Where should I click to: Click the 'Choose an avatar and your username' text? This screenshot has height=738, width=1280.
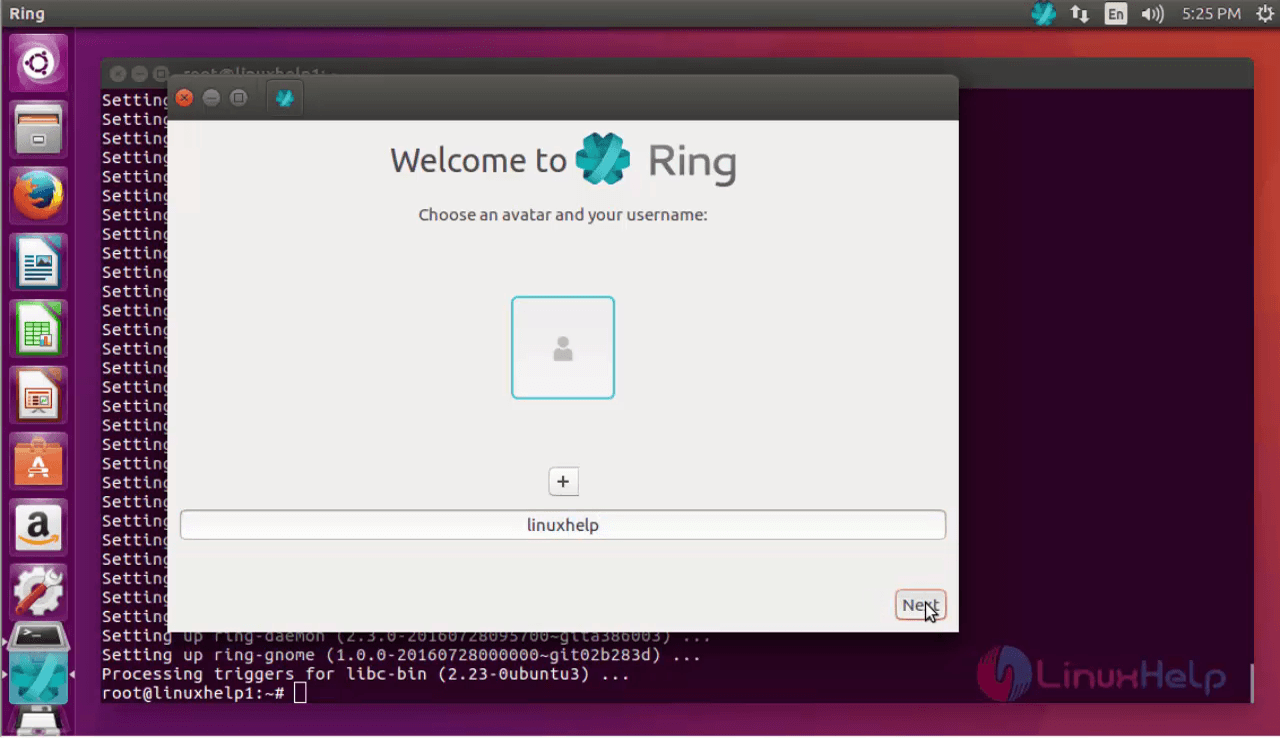tap(563, 215)
